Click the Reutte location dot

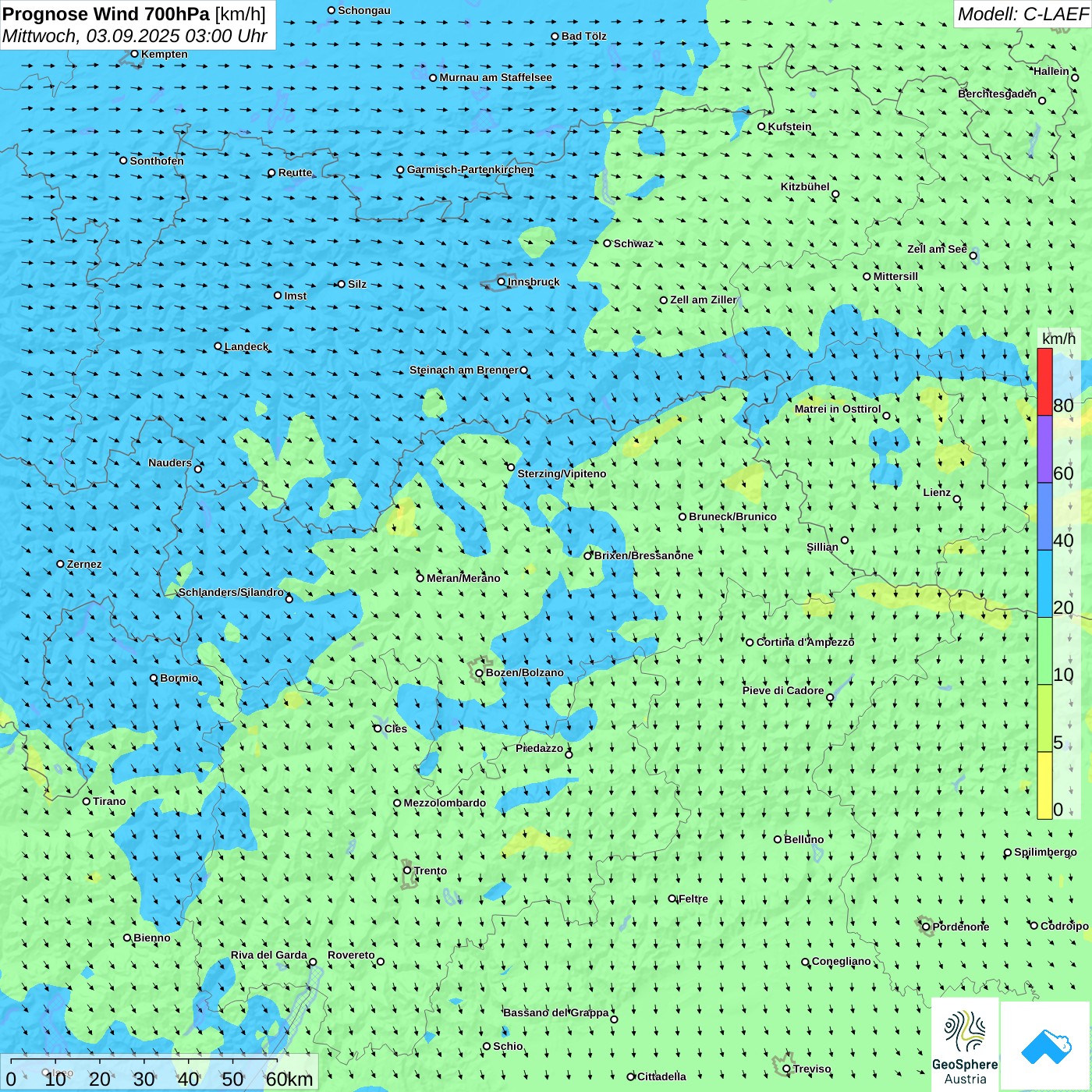tap(271, 173)
